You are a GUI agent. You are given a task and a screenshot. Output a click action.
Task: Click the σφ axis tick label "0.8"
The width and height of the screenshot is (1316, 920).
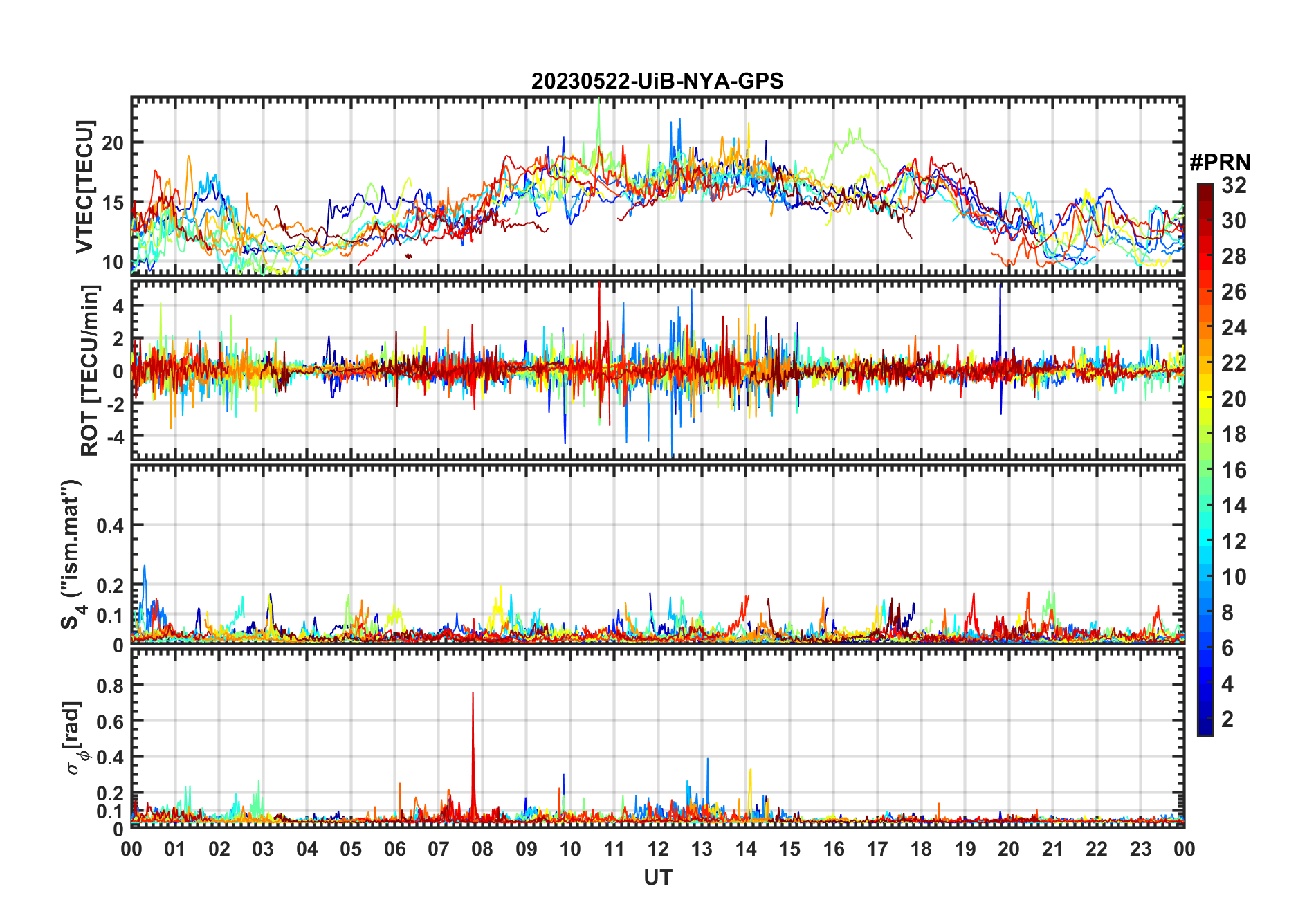(x=110, y=686)
